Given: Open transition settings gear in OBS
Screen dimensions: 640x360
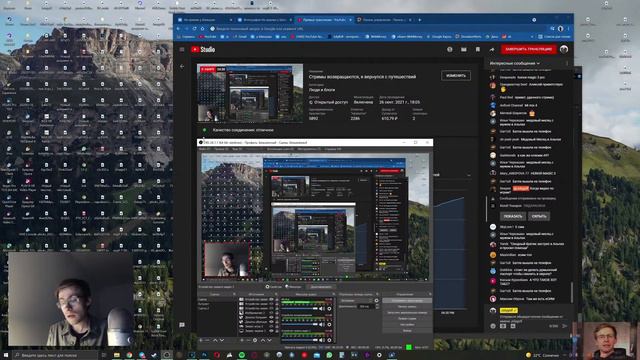Looking at the screenshot, I should click(376, 301).
